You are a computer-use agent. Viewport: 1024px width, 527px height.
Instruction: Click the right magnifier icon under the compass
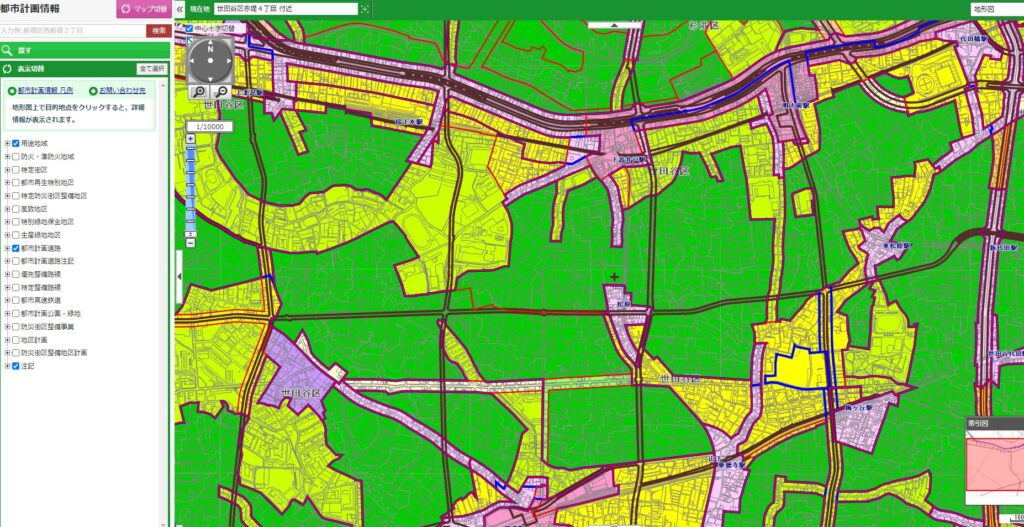pos(221,92)
